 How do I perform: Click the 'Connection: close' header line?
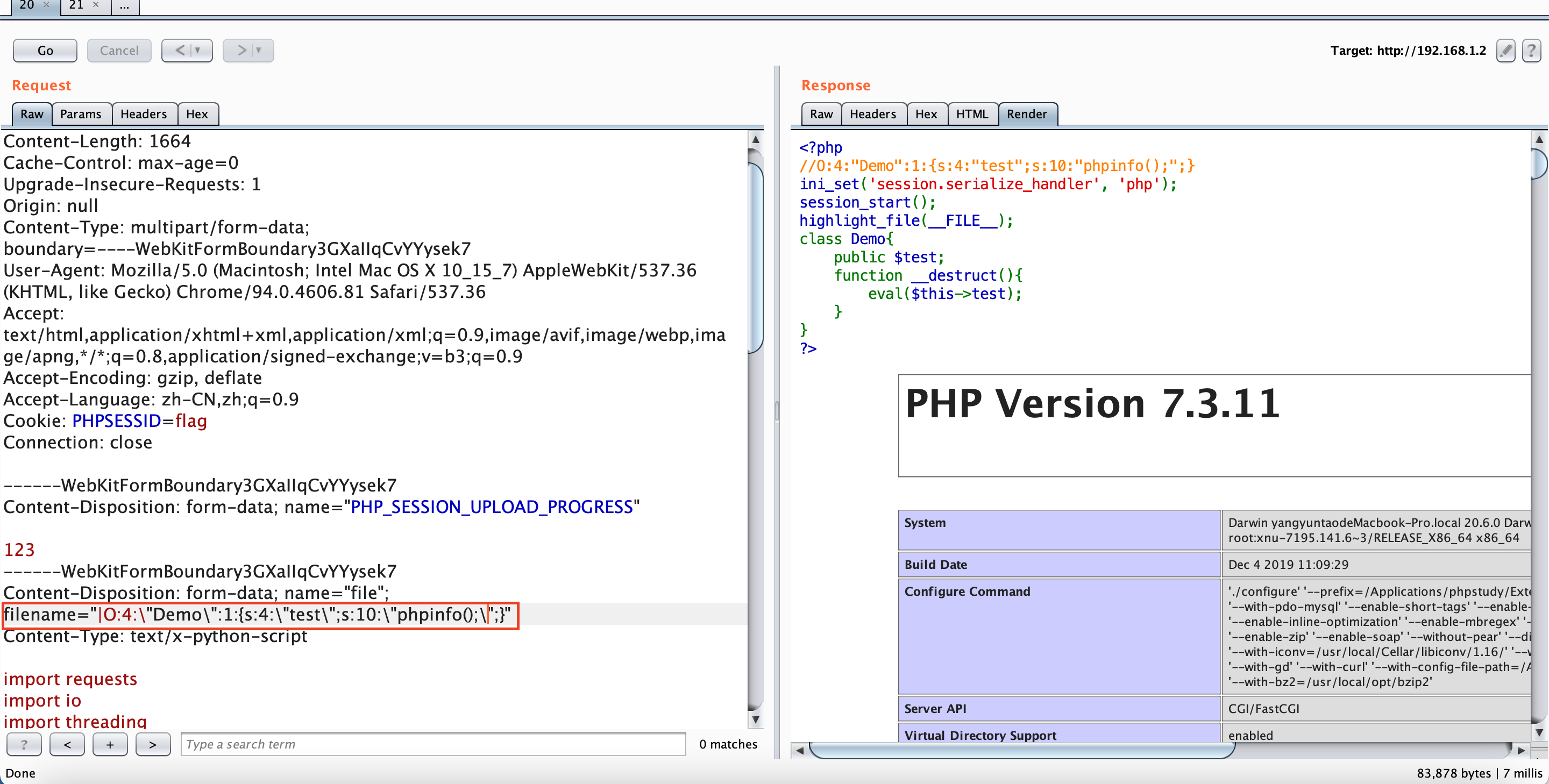[x=78, y=443]
